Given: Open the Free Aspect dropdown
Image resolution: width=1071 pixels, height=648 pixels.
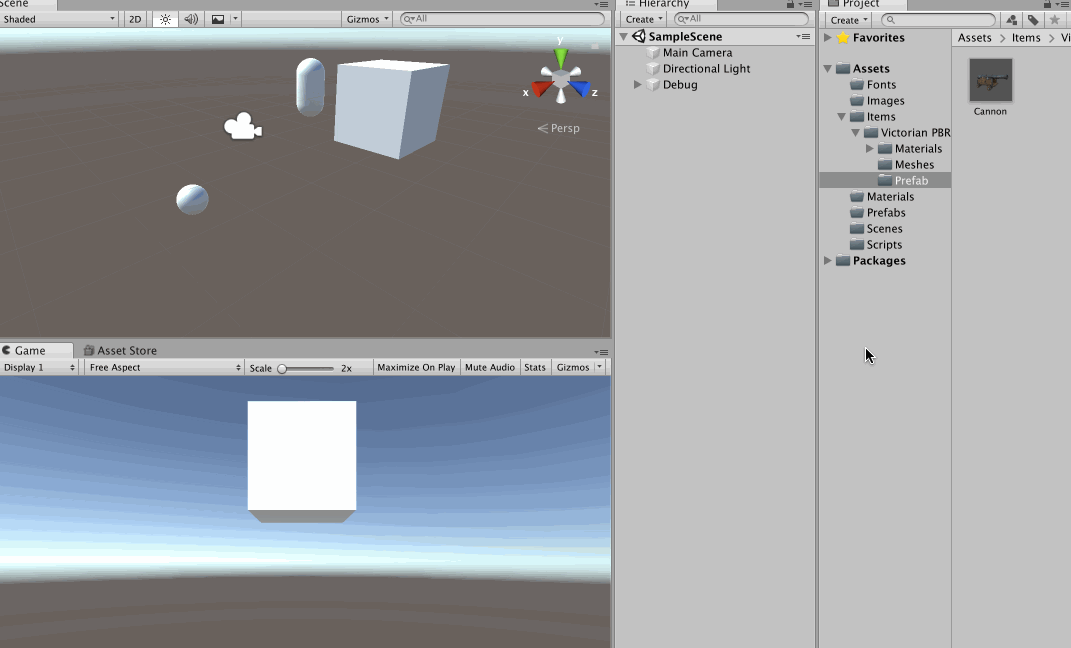Looking at the screenshot, I should tap(164, 368).
